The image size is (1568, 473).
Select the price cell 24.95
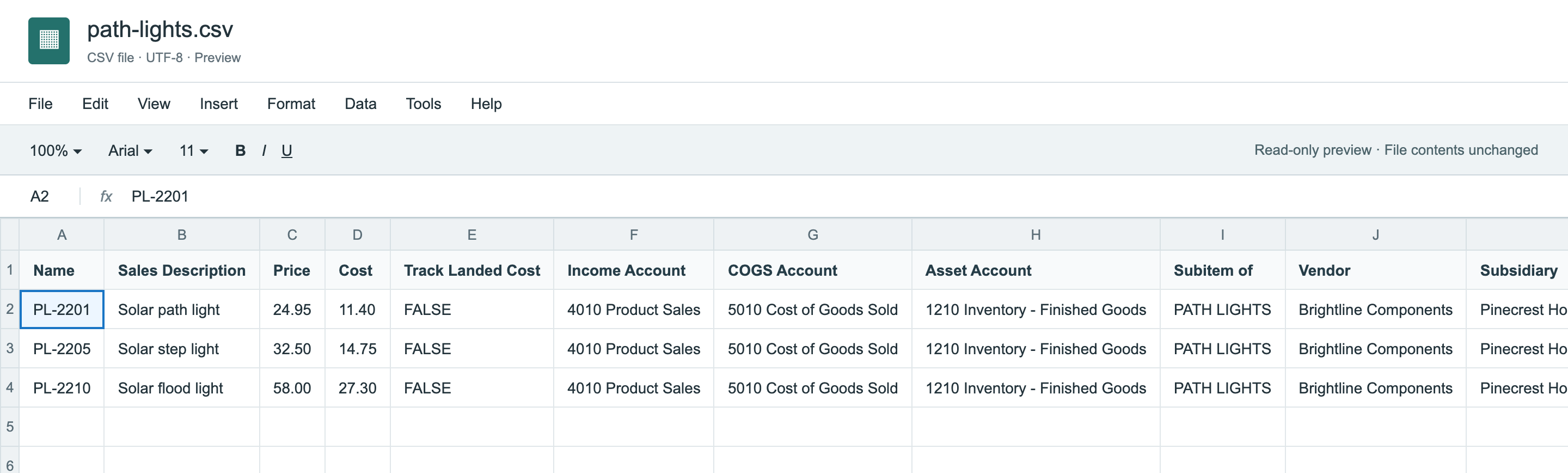[292, 310]
